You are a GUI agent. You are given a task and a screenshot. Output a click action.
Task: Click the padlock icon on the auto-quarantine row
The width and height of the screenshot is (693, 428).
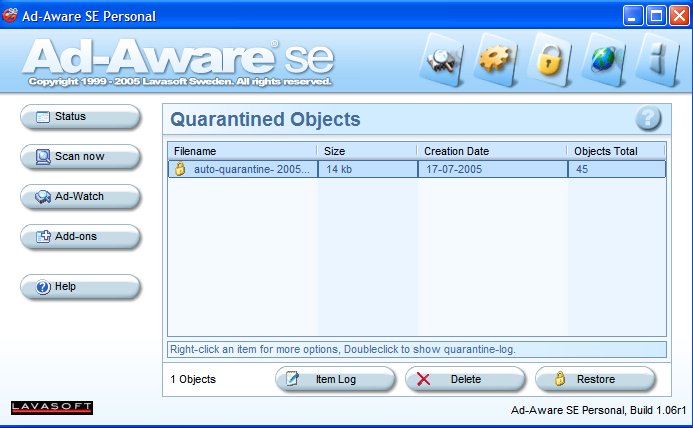pyautogui.click(x=180, y=169)
